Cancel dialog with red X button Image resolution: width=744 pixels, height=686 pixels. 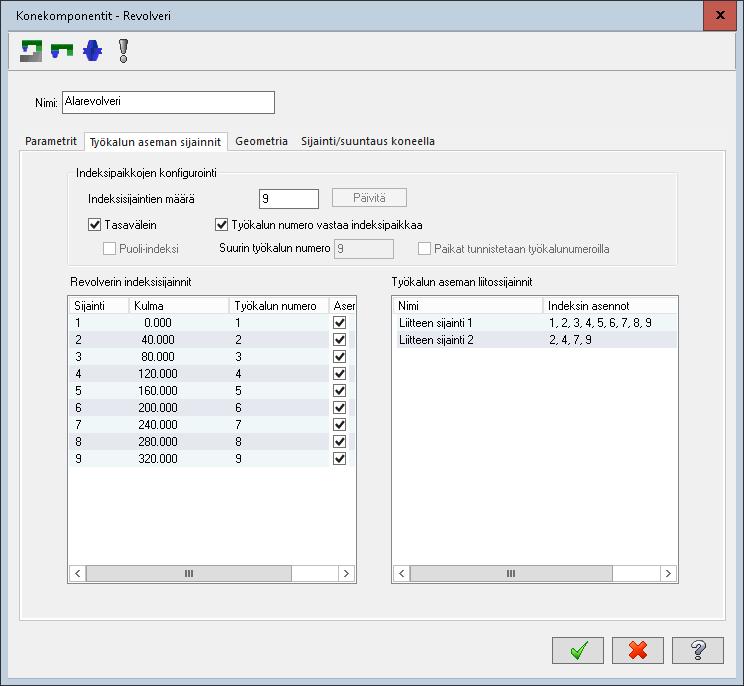point(638,650)
